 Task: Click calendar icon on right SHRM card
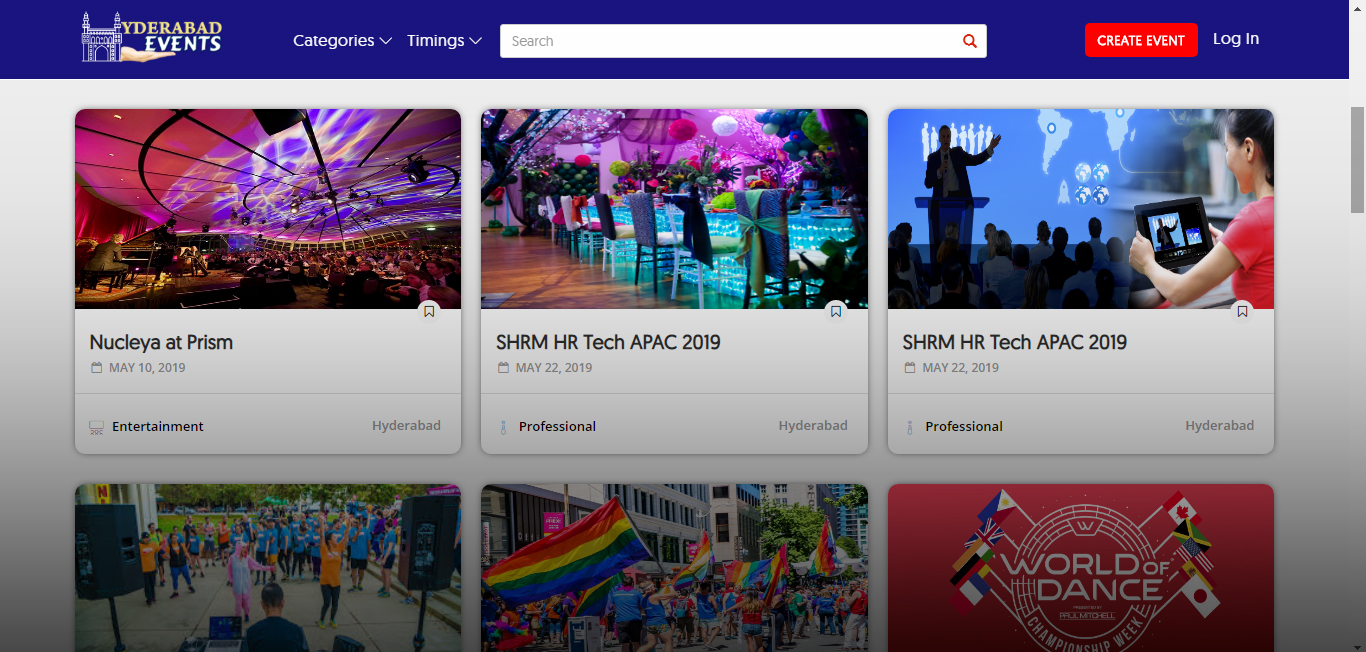pyautogui.click(x=910, y=368)
